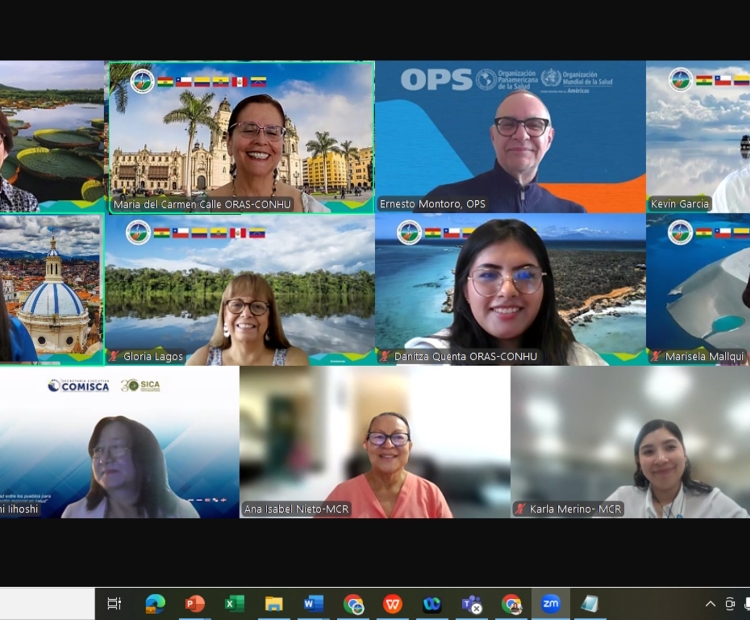The width and height of the screenshot is (750, 620).
Task: Select Maria del Carmen Calle's video tile
Action: [241, 137]
